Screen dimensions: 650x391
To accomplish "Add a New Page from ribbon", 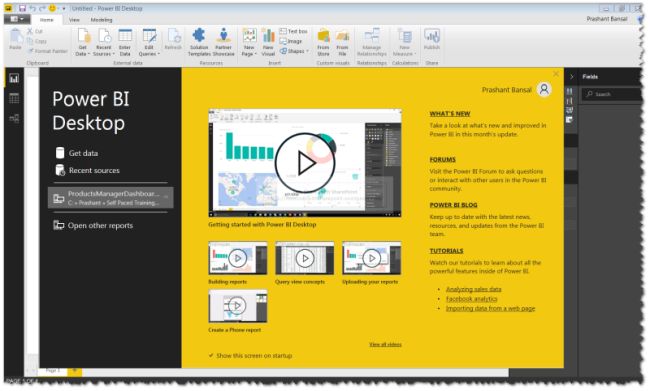I will pos(249,42).
